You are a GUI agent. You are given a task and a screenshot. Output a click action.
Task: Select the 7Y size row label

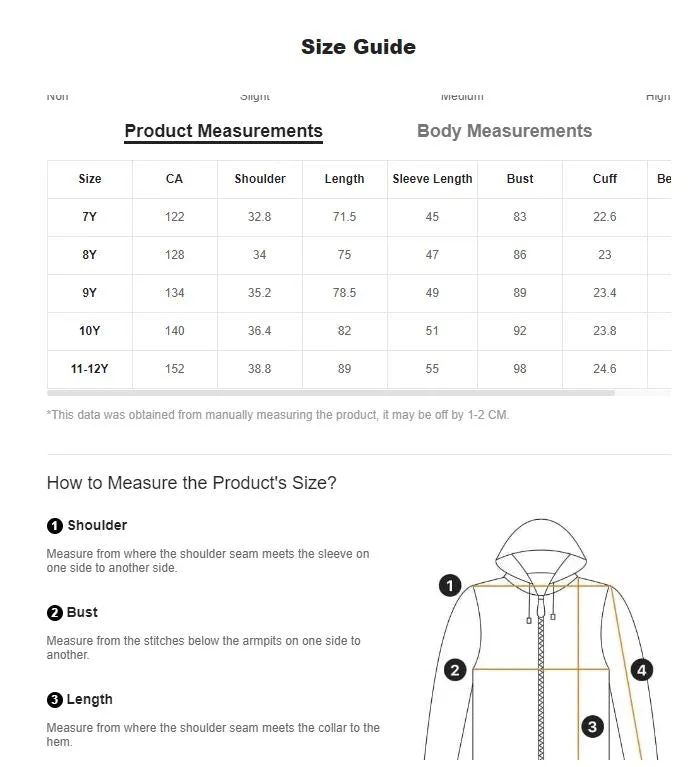[x=90, y=217]
